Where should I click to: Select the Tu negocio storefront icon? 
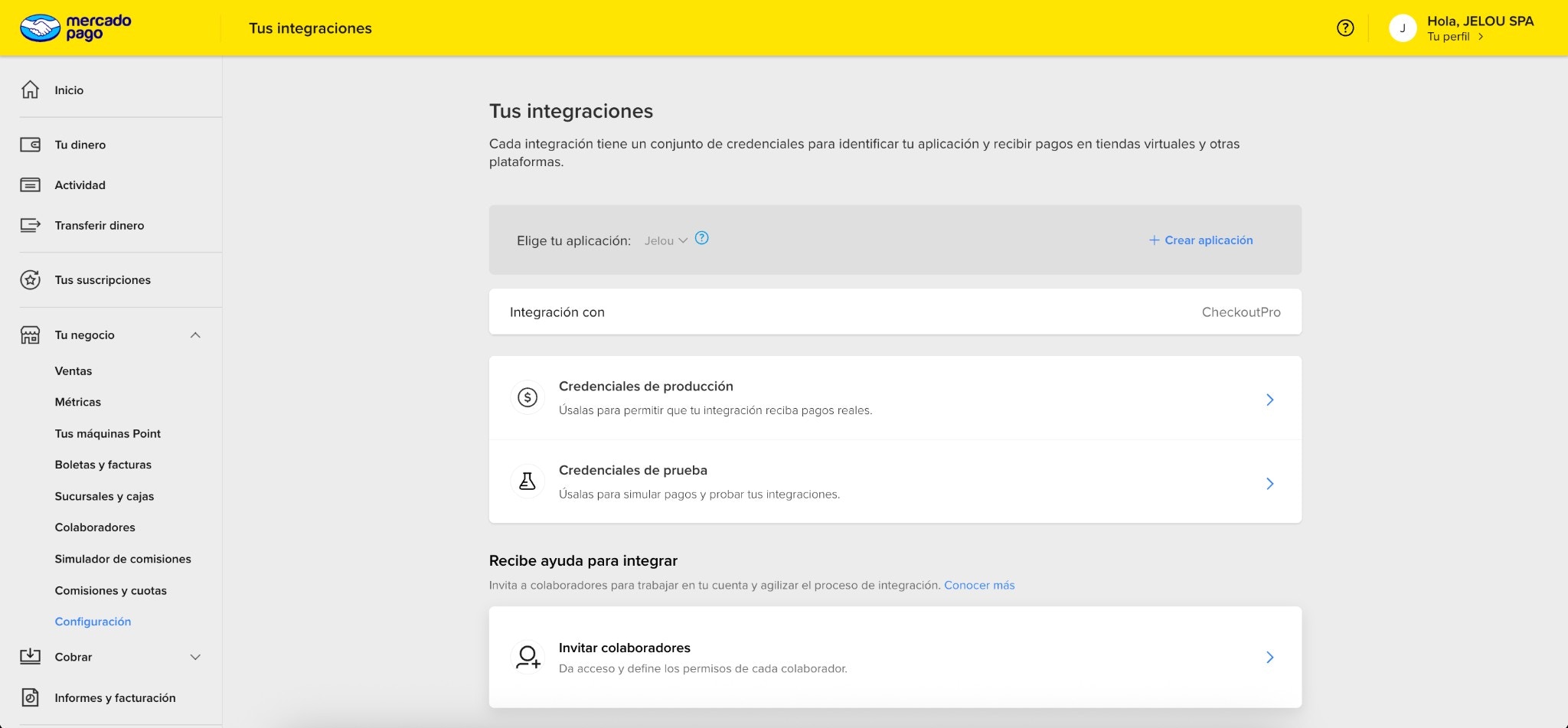(x=29, y=335)
